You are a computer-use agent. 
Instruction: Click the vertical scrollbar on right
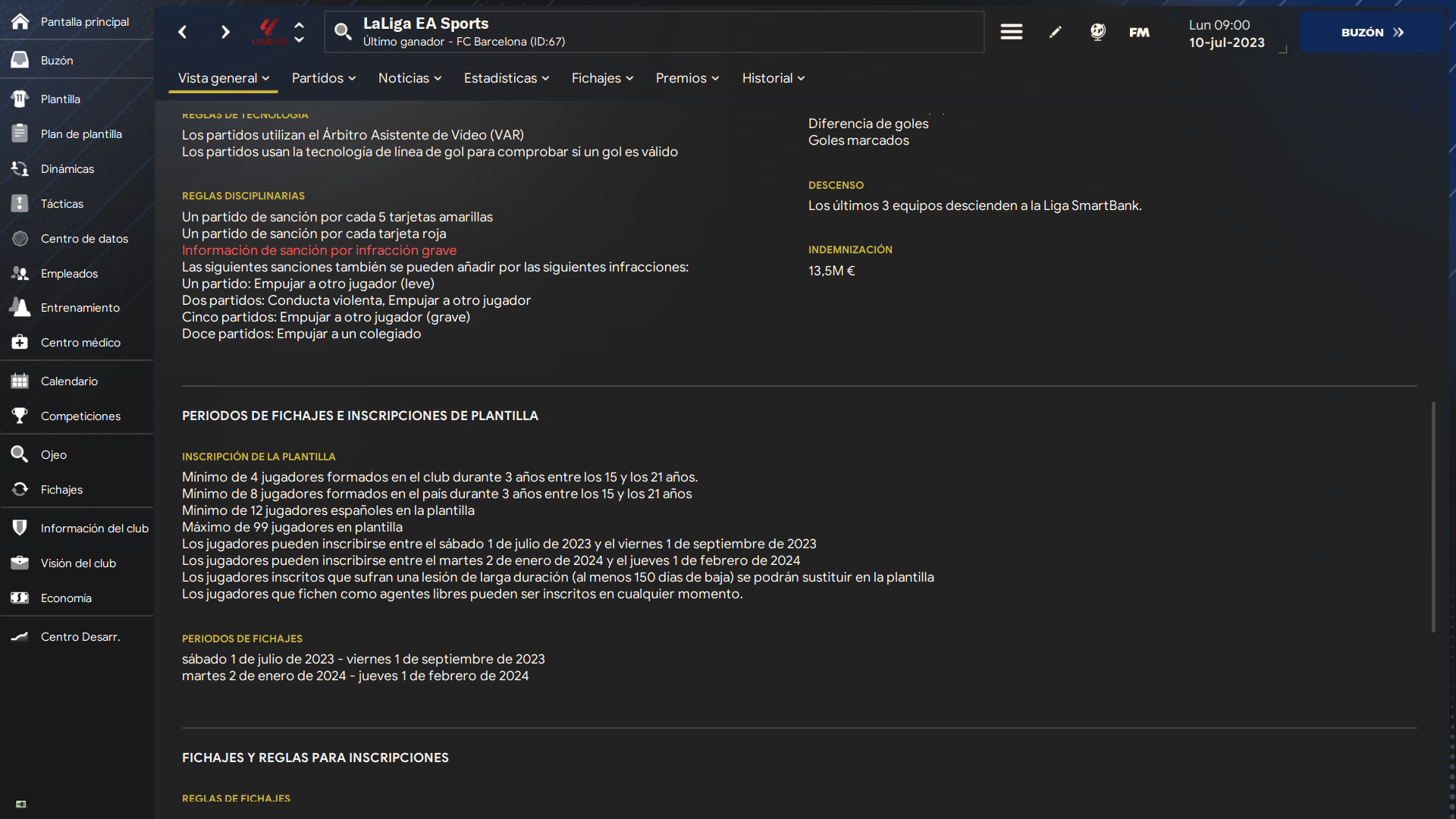[x=1432, y=516]
